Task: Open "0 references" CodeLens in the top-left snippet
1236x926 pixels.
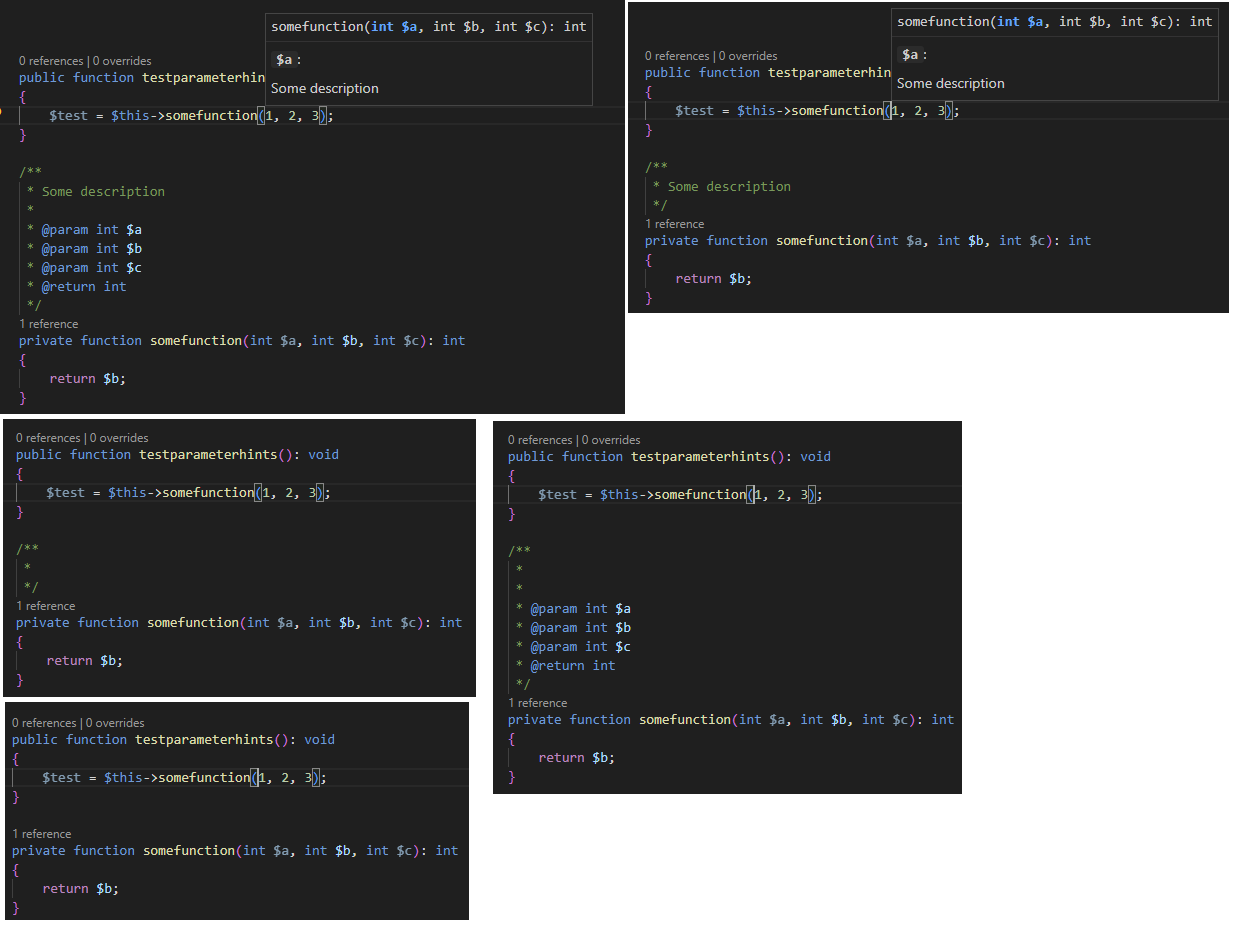Action: [x=51, y=61]
